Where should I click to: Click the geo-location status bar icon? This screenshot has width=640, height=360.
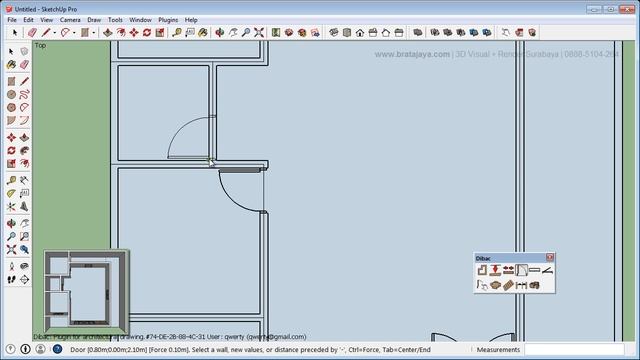click(11, 349)
